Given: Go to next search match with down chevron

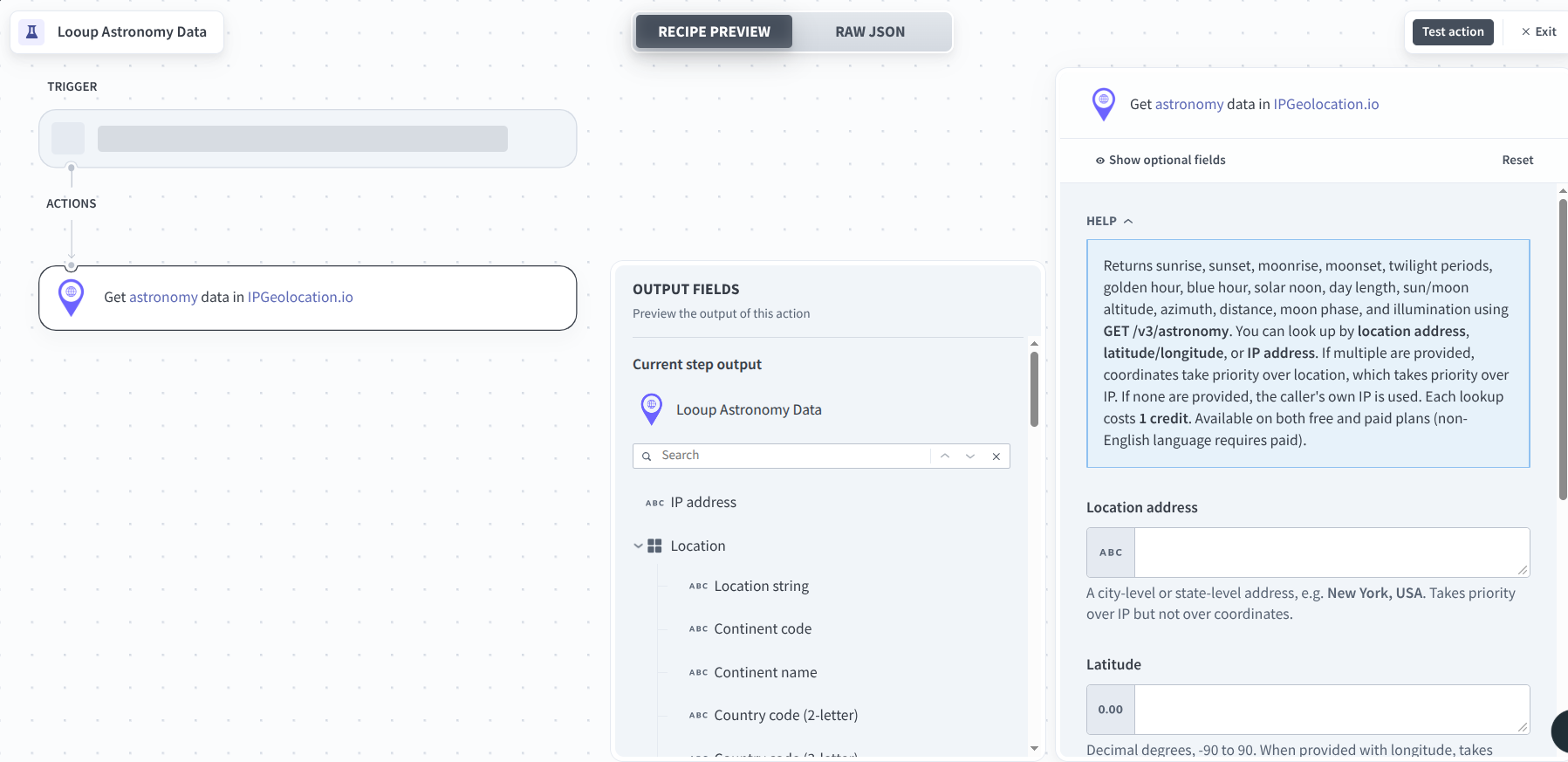Looking at the screenshot, I should tap(970, 457).
